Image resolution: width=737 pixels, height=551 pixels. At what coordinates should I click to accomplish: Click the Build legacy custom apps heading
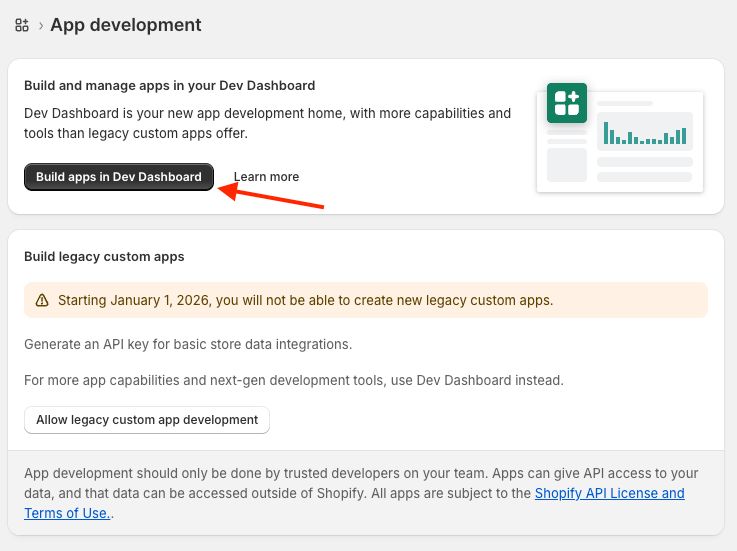pos(104,257)
